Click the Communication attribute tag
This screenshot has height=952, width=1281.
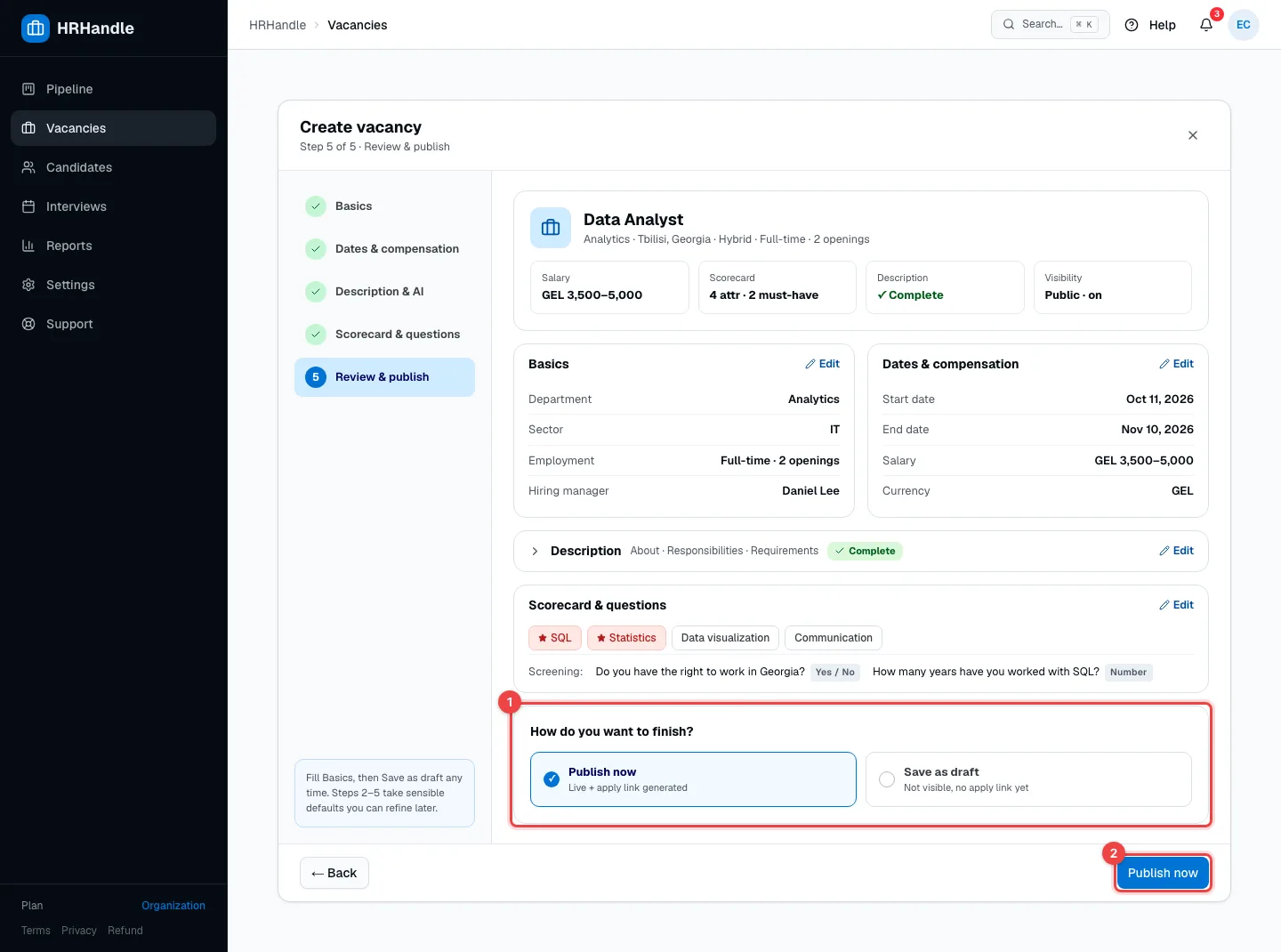coord(834,638)
